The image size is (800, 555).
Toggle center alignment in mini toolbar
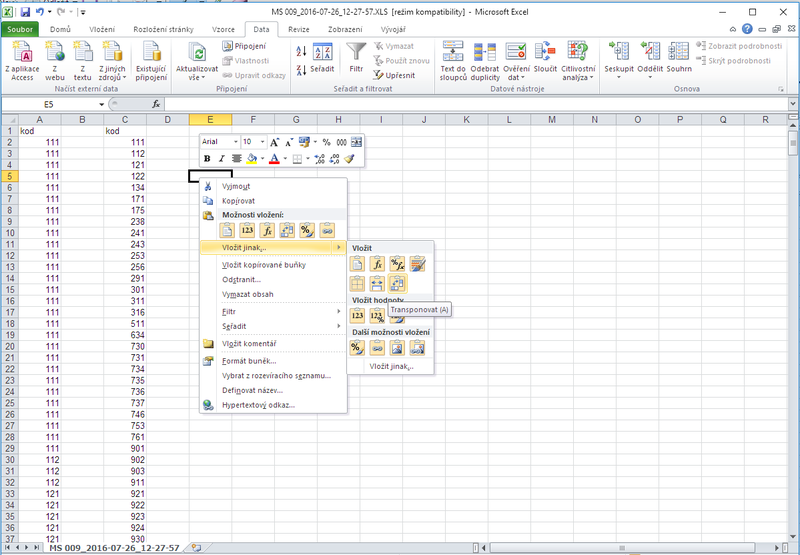pyautogui.click(x=236, y=159)
